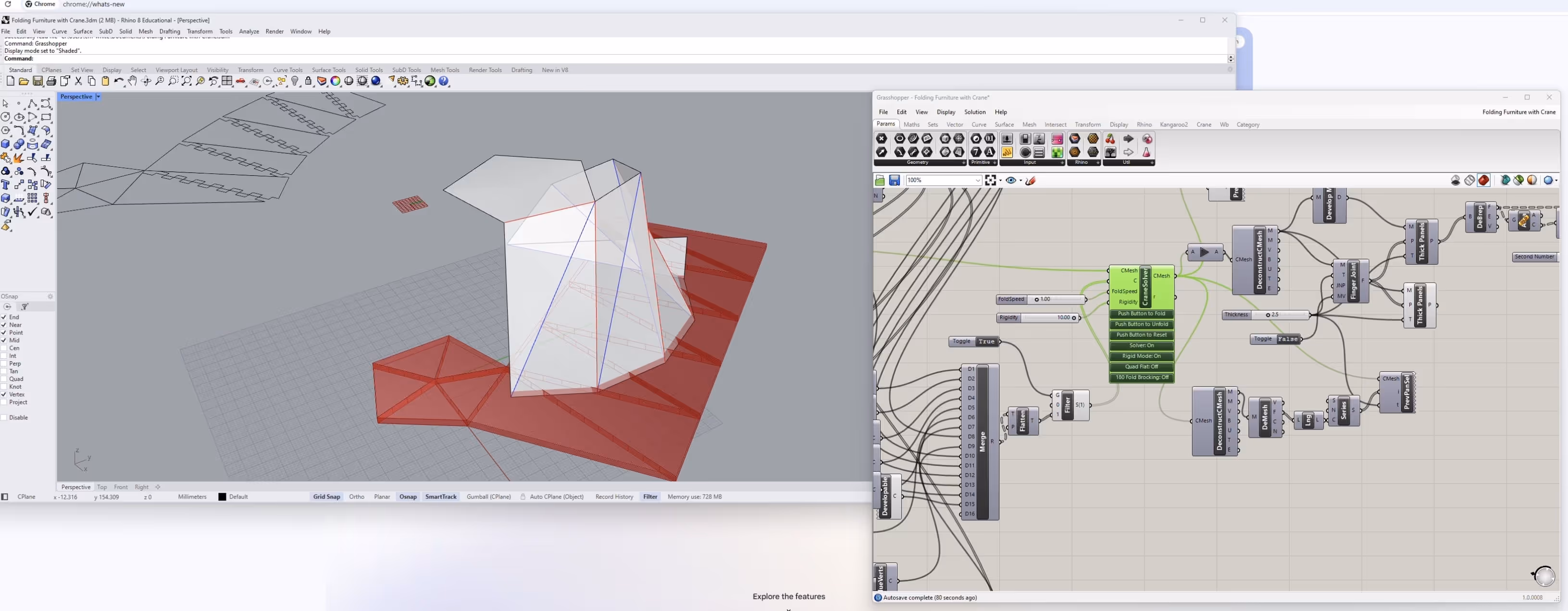Uncheck the Vertex osnap option
Viewport: 1568px width, 611px height.
(4, 394)
